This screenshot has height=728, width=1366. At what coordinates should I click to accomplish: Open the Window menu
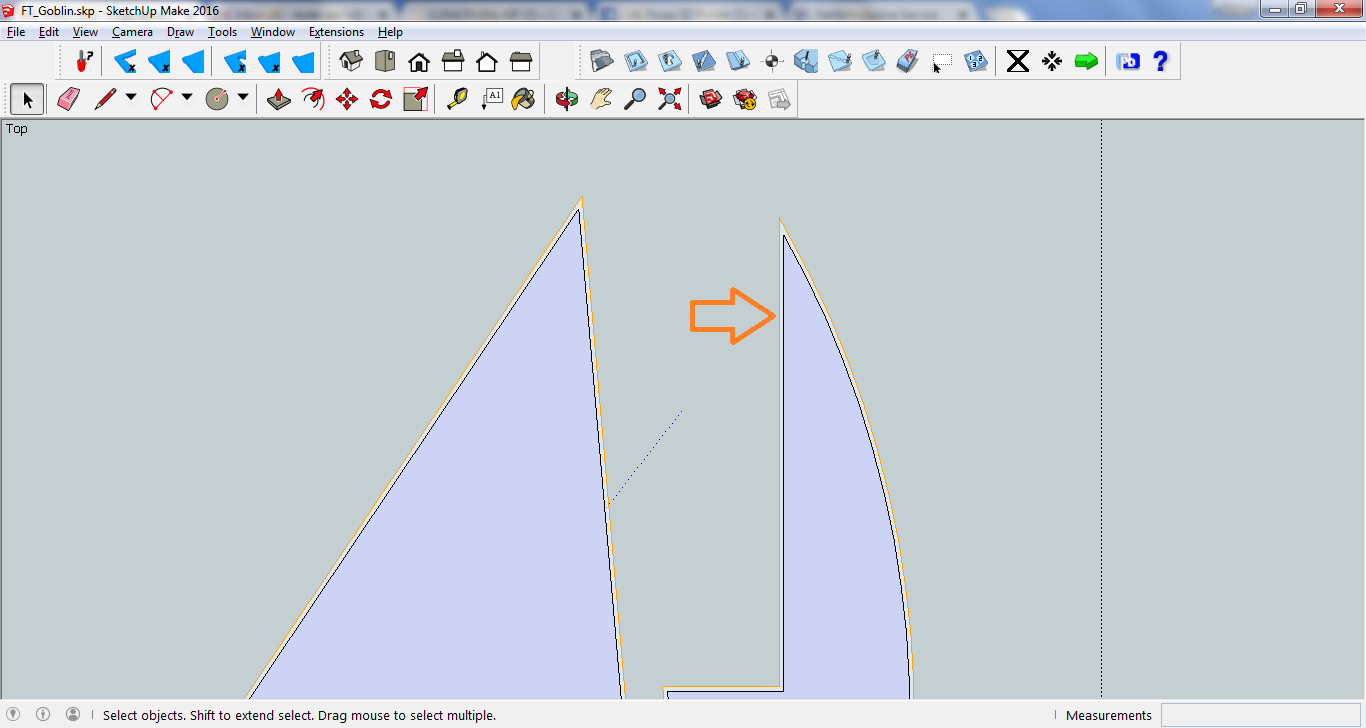(272, 32)
